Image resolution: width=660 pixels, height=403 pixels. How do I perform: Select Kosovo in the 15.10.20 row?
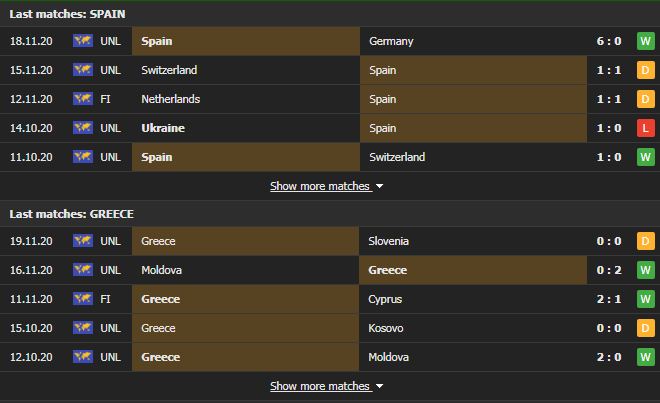tap(386, 328)
